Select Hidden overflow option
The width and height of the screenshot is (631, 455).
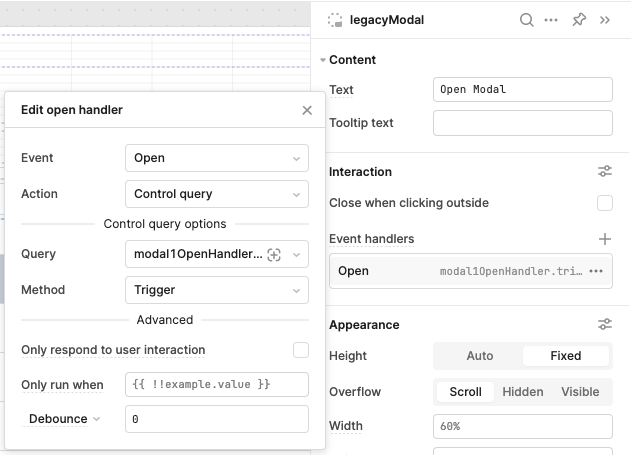click(523, 392)
